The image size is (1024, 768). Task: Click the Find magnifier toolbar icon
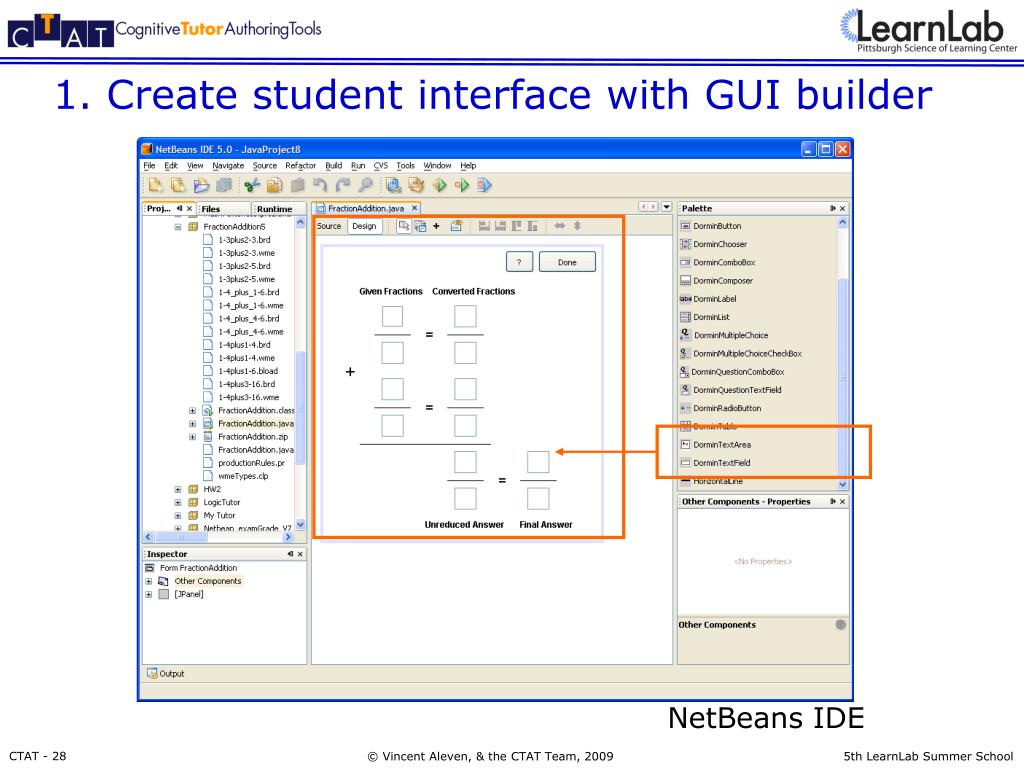point(366,185)
